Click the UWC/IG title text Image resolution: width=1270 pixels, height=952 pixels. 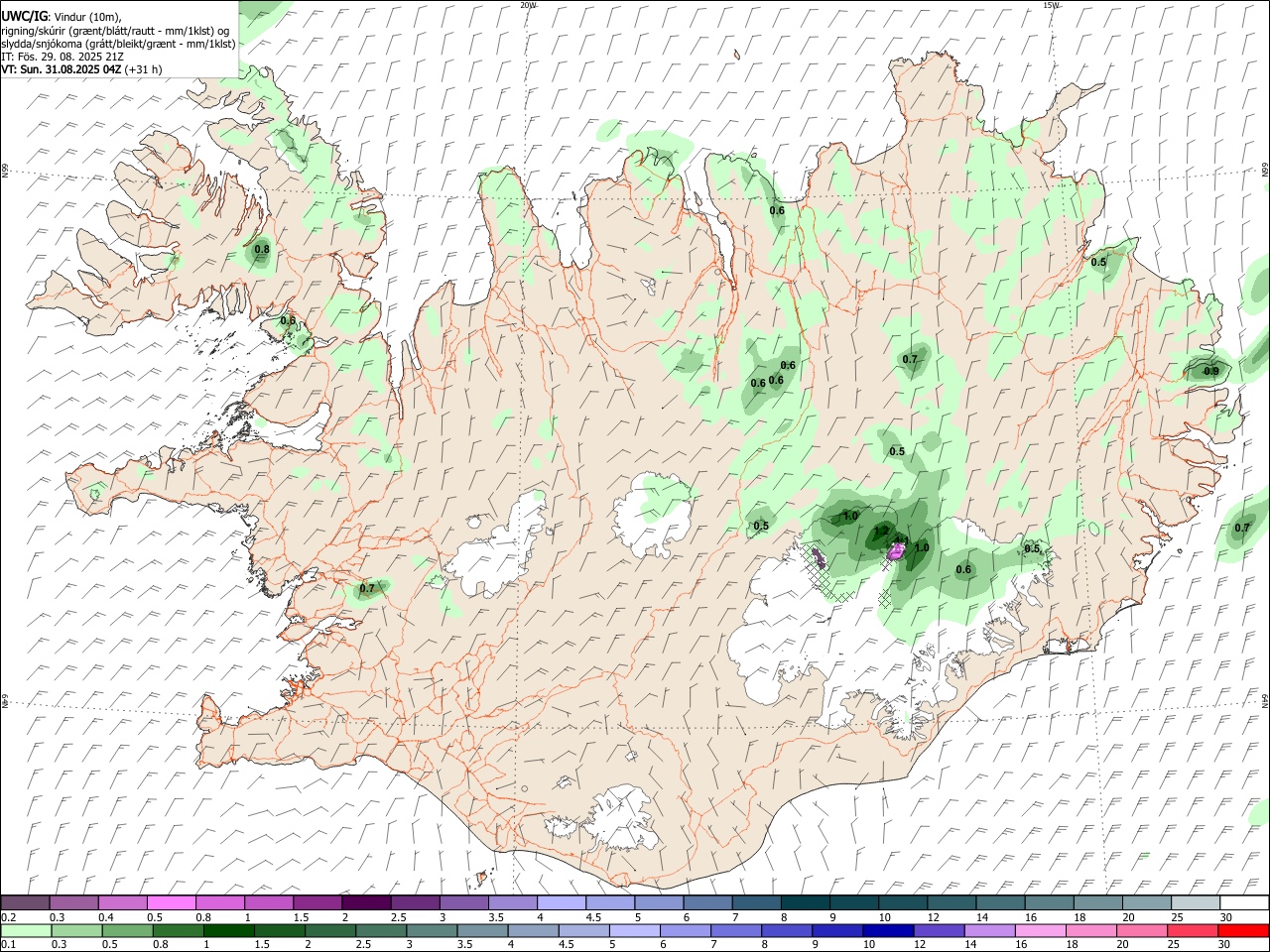pos(23,17)
